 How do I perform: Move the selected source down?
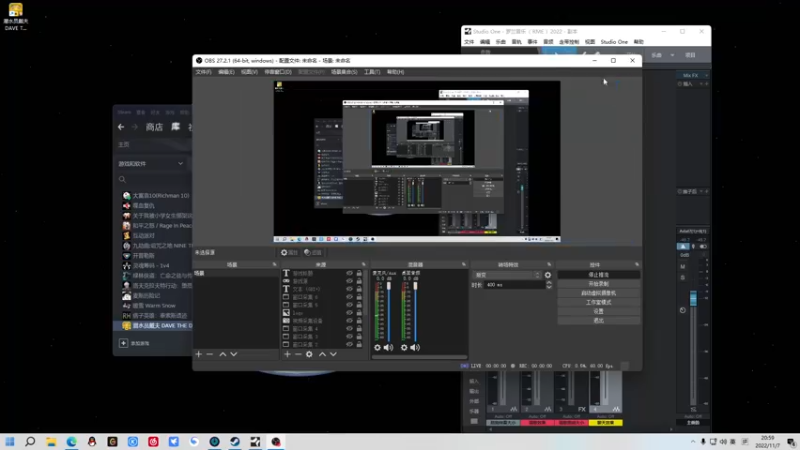tap(333, 354)
